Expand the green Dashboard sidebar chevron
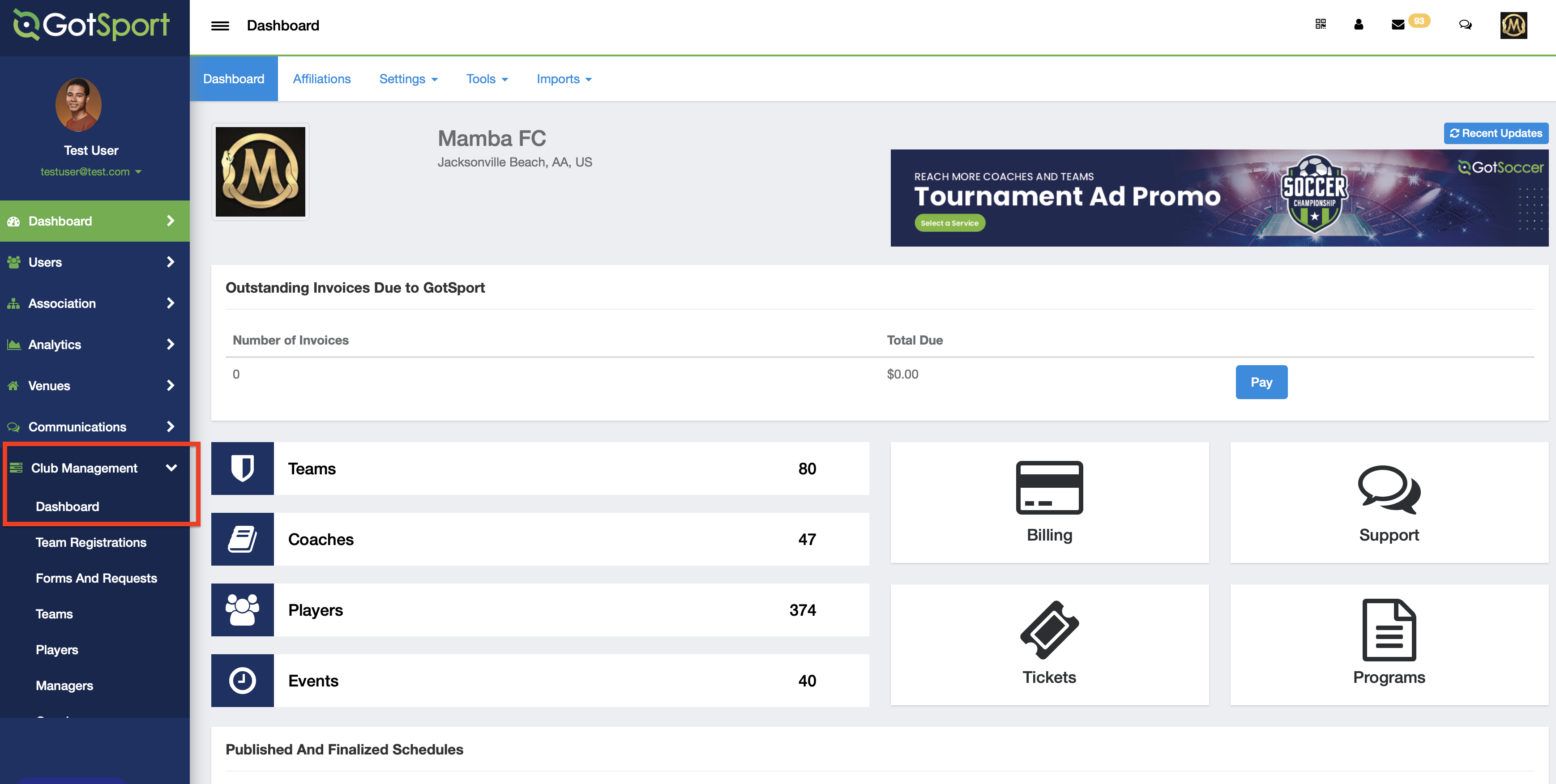 [x=171, y=221]
